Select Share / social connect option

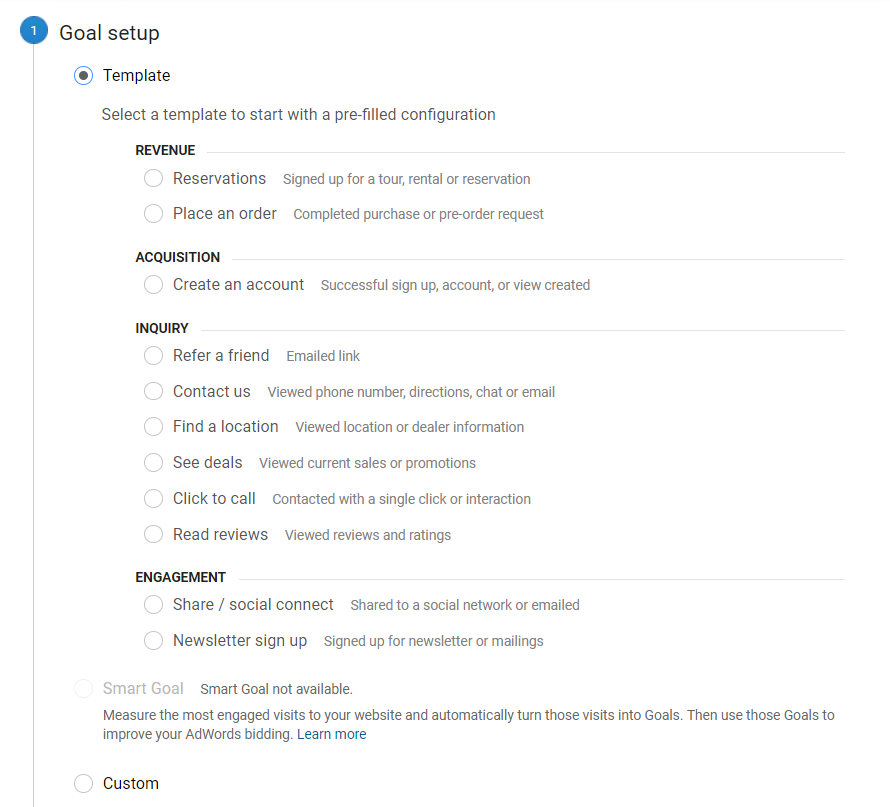[153, 605]
